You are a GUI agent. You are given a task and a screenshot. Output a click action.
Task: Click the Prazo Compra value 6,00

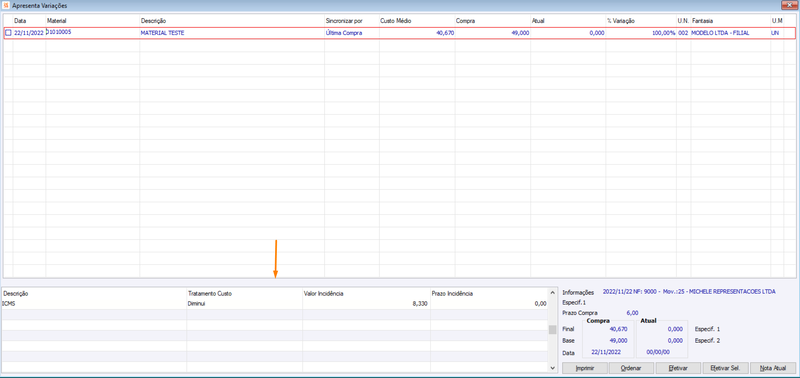point(632,313)
